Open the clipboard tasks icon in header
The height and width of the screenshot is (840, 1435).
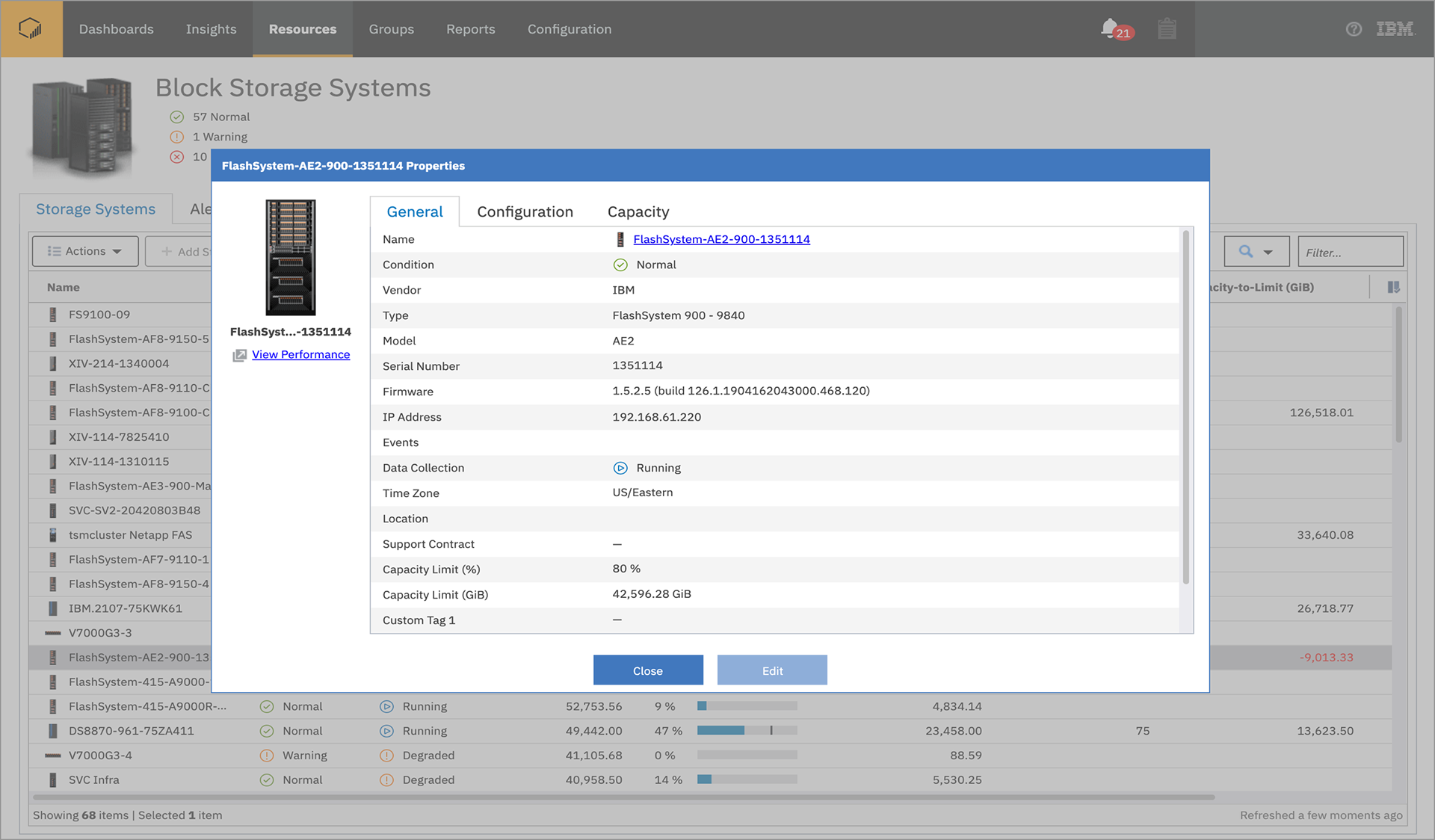(1167, 28)
